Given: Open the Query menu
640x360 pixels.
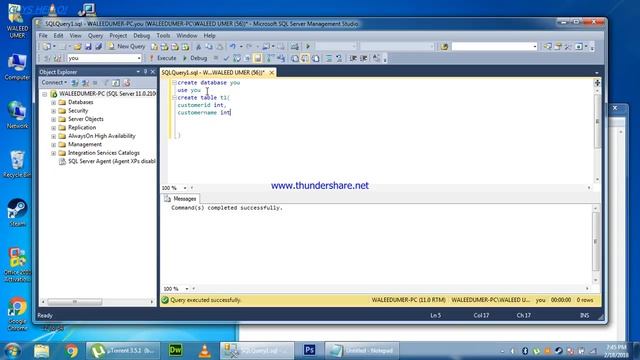Looking at the screenshot, I should tap(95, 36).
